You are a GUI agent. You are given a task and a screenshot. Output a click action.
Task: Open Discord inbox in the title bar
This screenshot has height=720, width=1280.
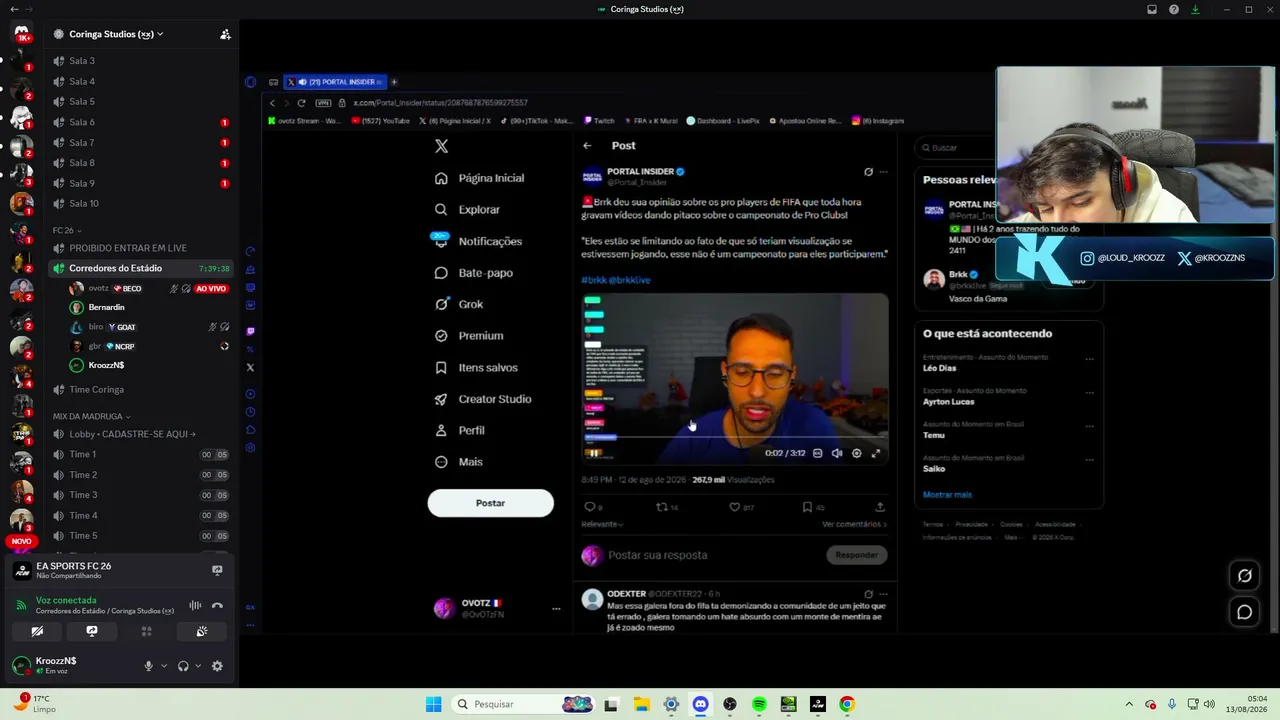tap(1152, 9)
